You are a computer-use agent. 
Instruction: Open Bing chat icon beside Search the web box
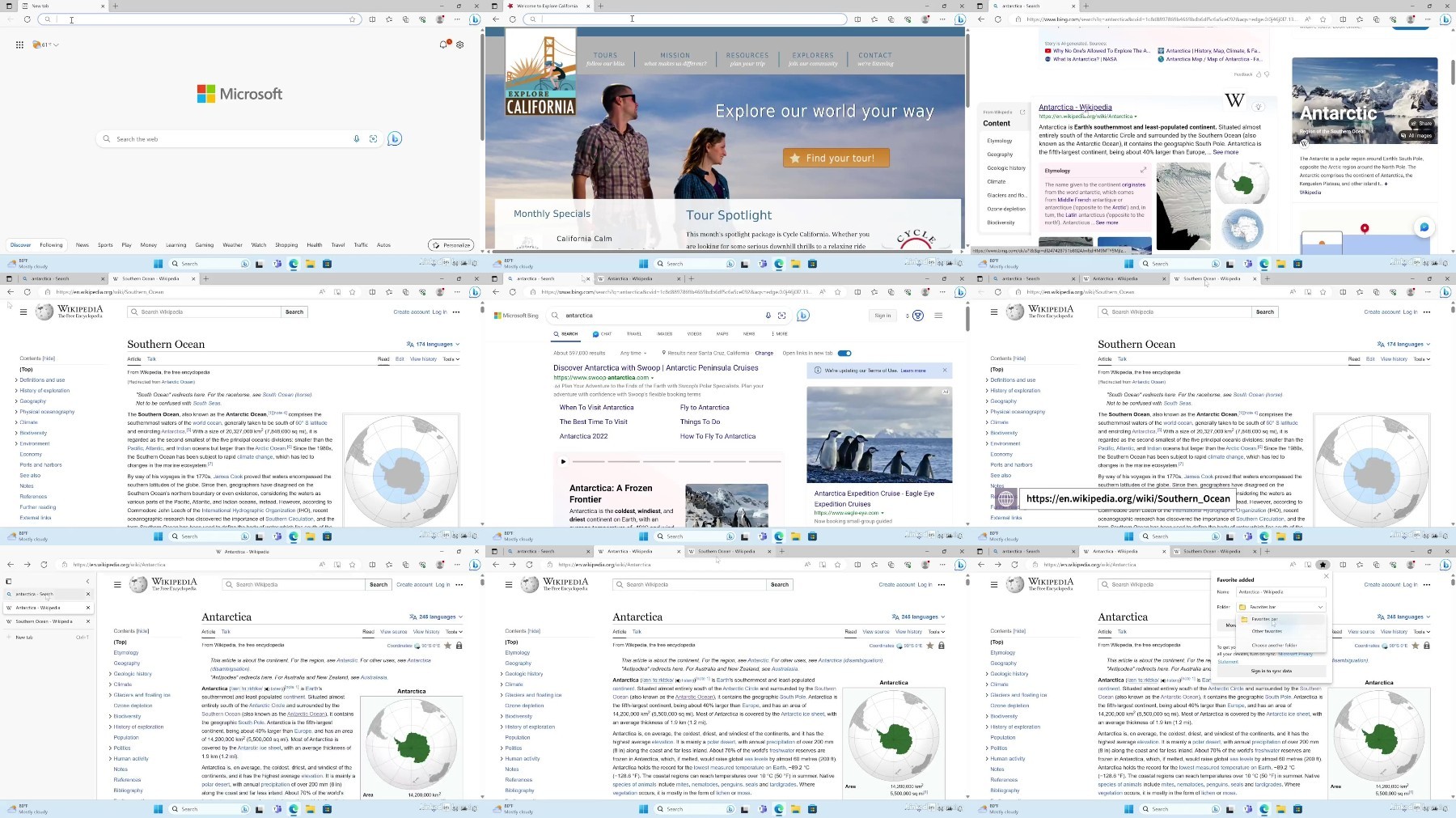(395, 138)
